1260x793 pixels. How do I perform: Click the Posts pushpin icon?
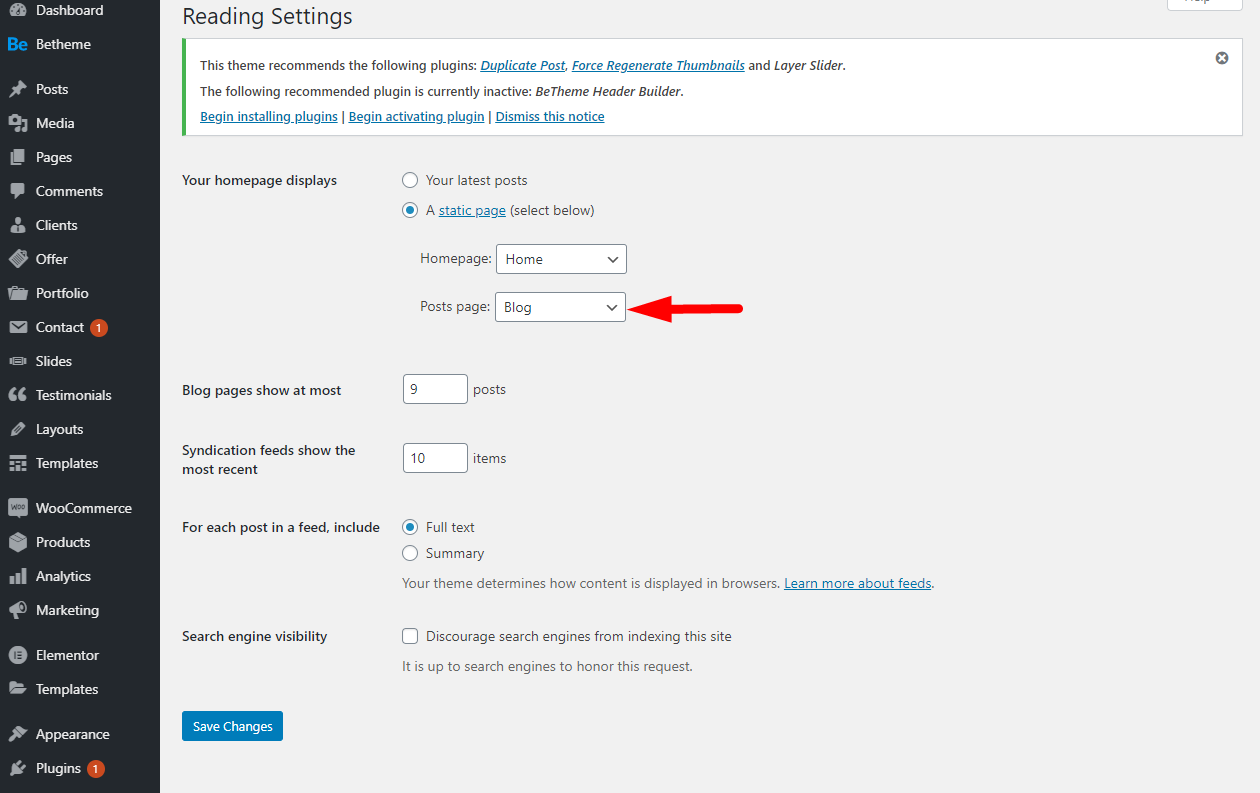click(x=17, y=89)
